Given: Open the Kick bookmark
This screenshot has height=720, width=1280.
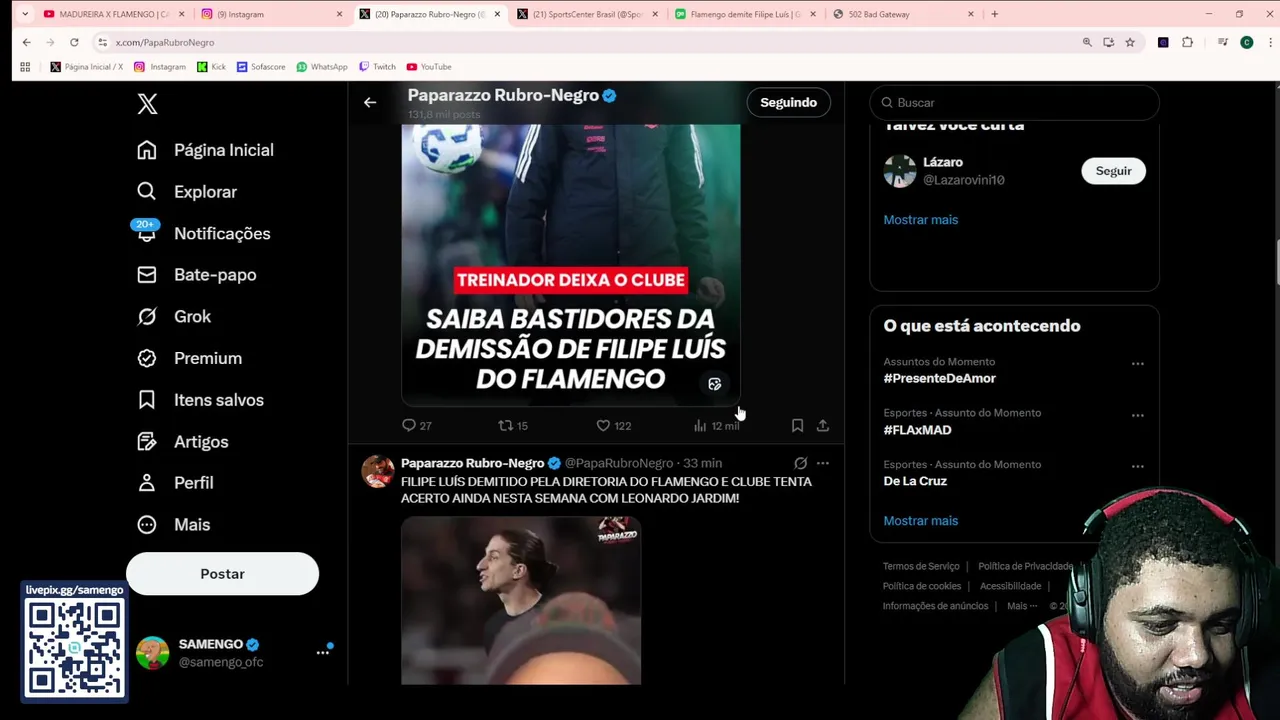Looking at the screenshot, I should click(211, 67).
